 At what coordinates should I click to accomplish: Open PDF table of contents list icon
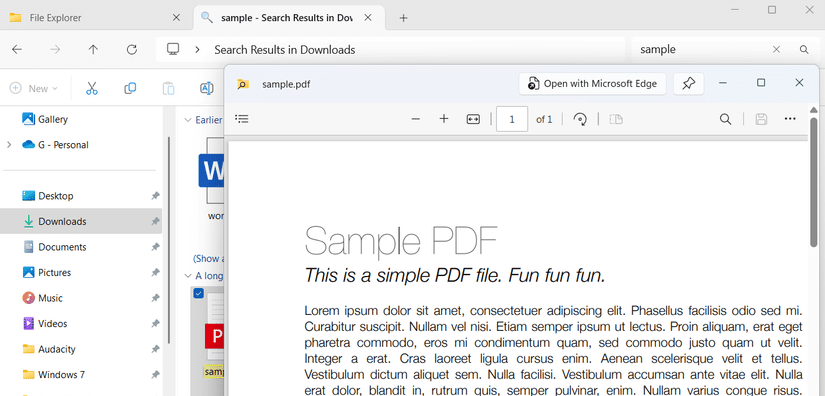[242, 119]
